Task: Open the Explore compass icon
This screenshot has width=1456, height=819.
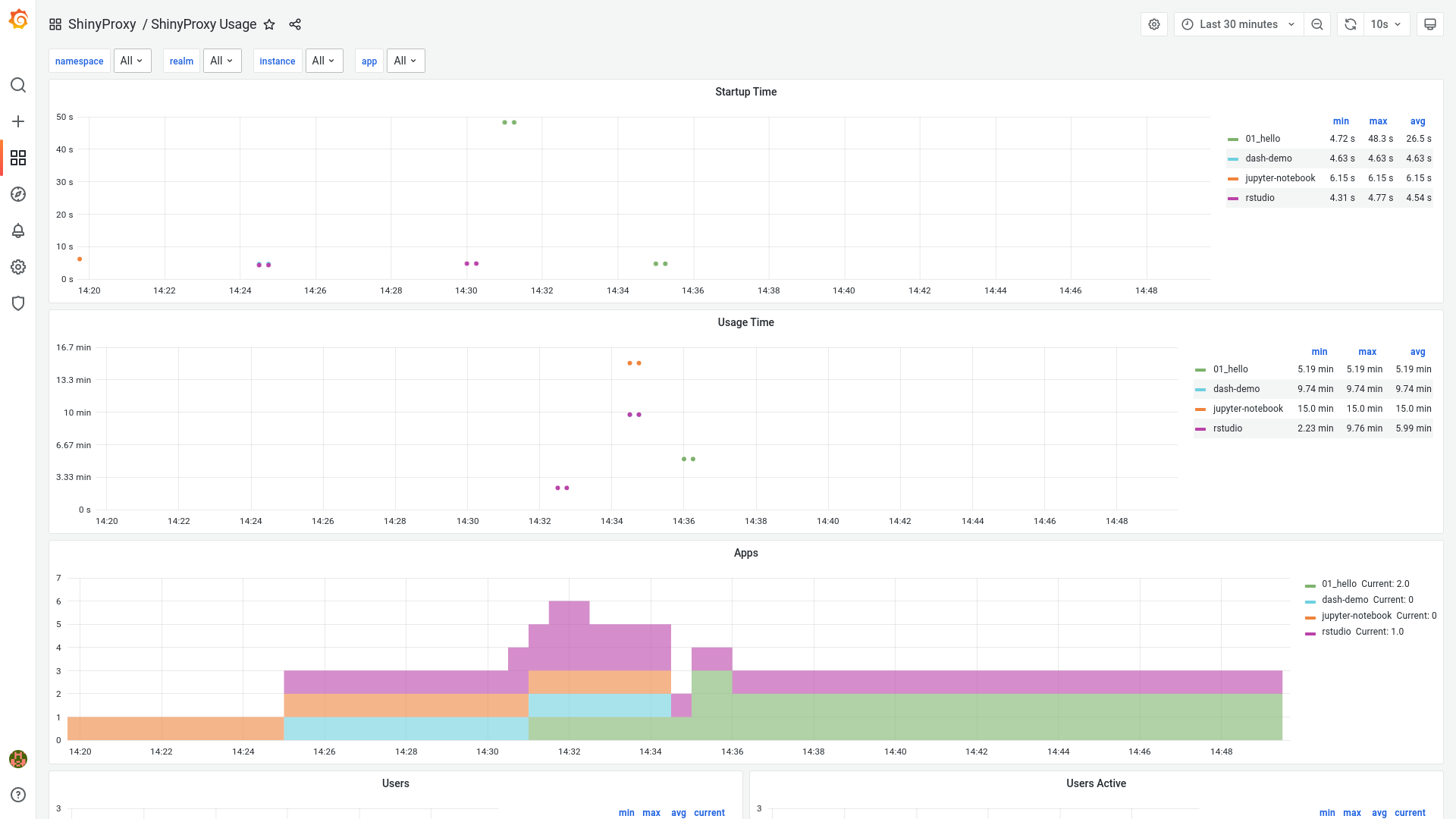Action: [18, 194]
